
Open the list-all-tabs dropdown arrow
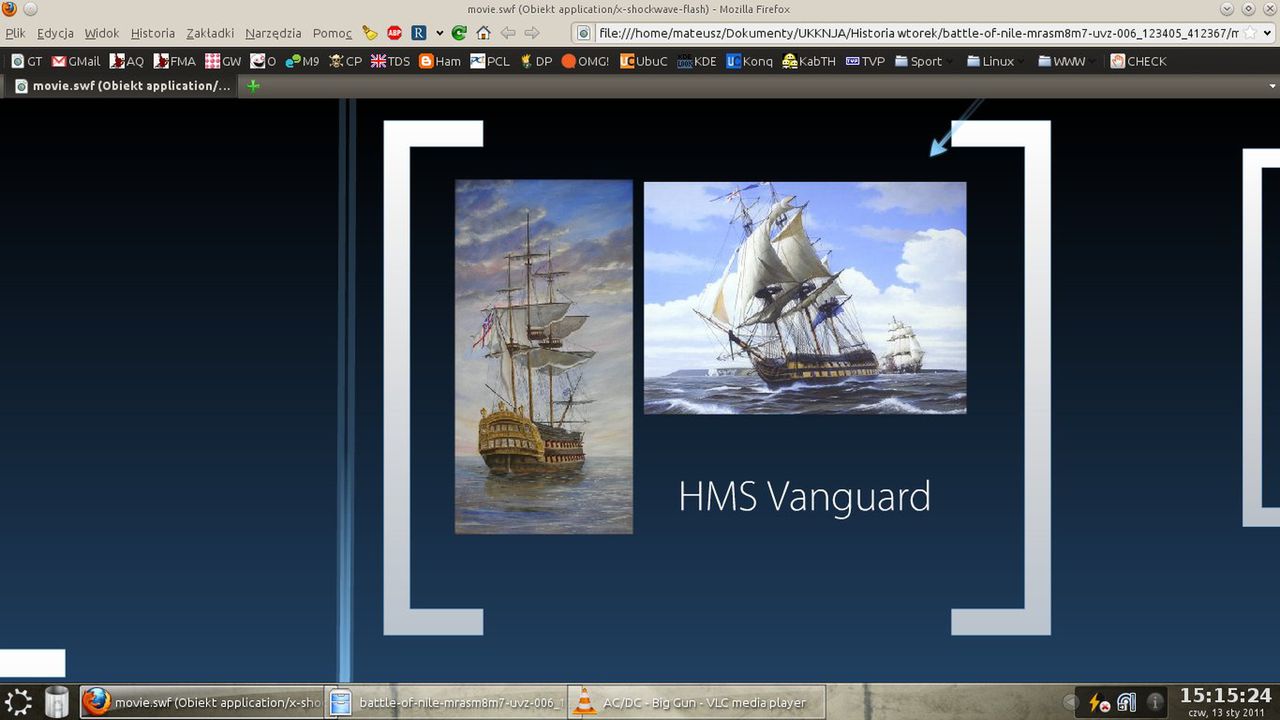click(1272, 86)
